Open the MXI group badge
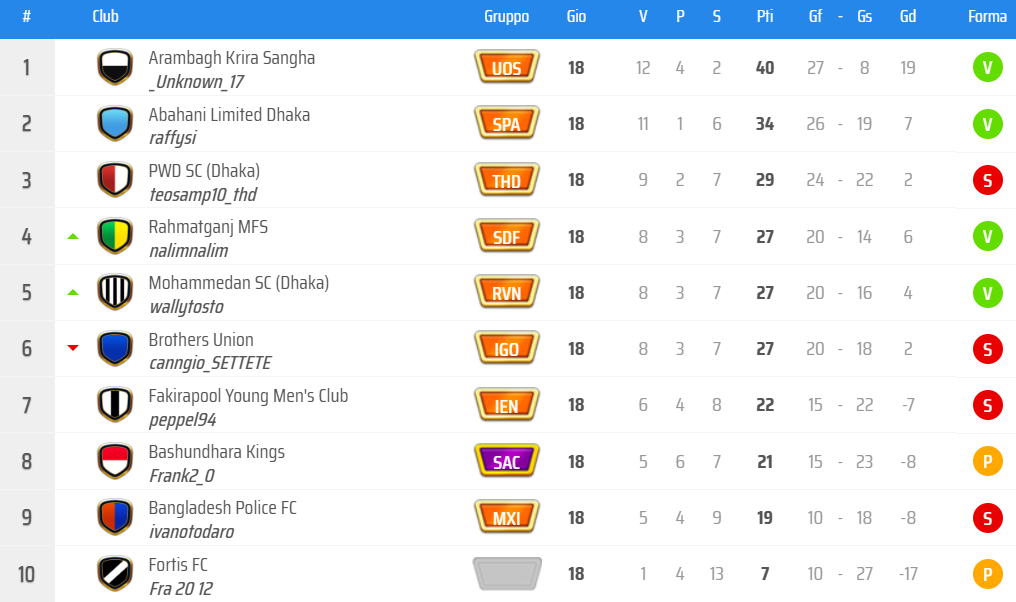 pos(507,517)
